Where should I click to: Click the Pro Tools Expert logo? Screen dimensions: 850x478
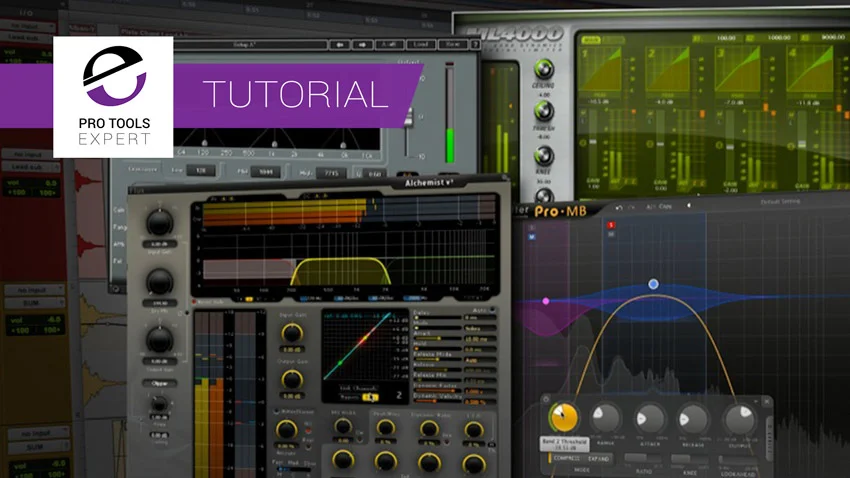pyautogui.click(x=113, y=97)
